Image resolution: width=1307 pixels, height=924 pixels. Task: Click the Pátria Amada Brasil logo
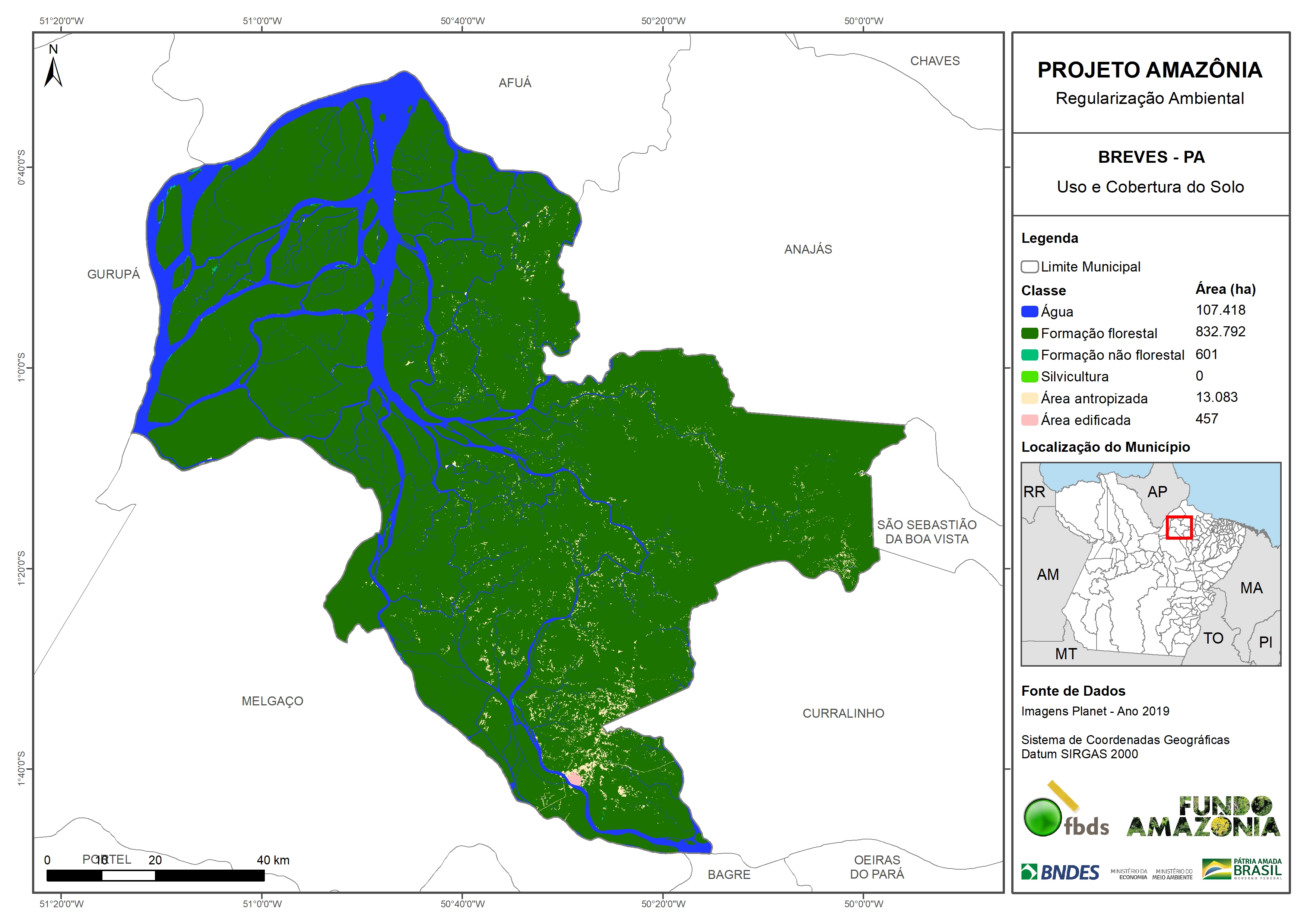click(x=1241, y=869)
